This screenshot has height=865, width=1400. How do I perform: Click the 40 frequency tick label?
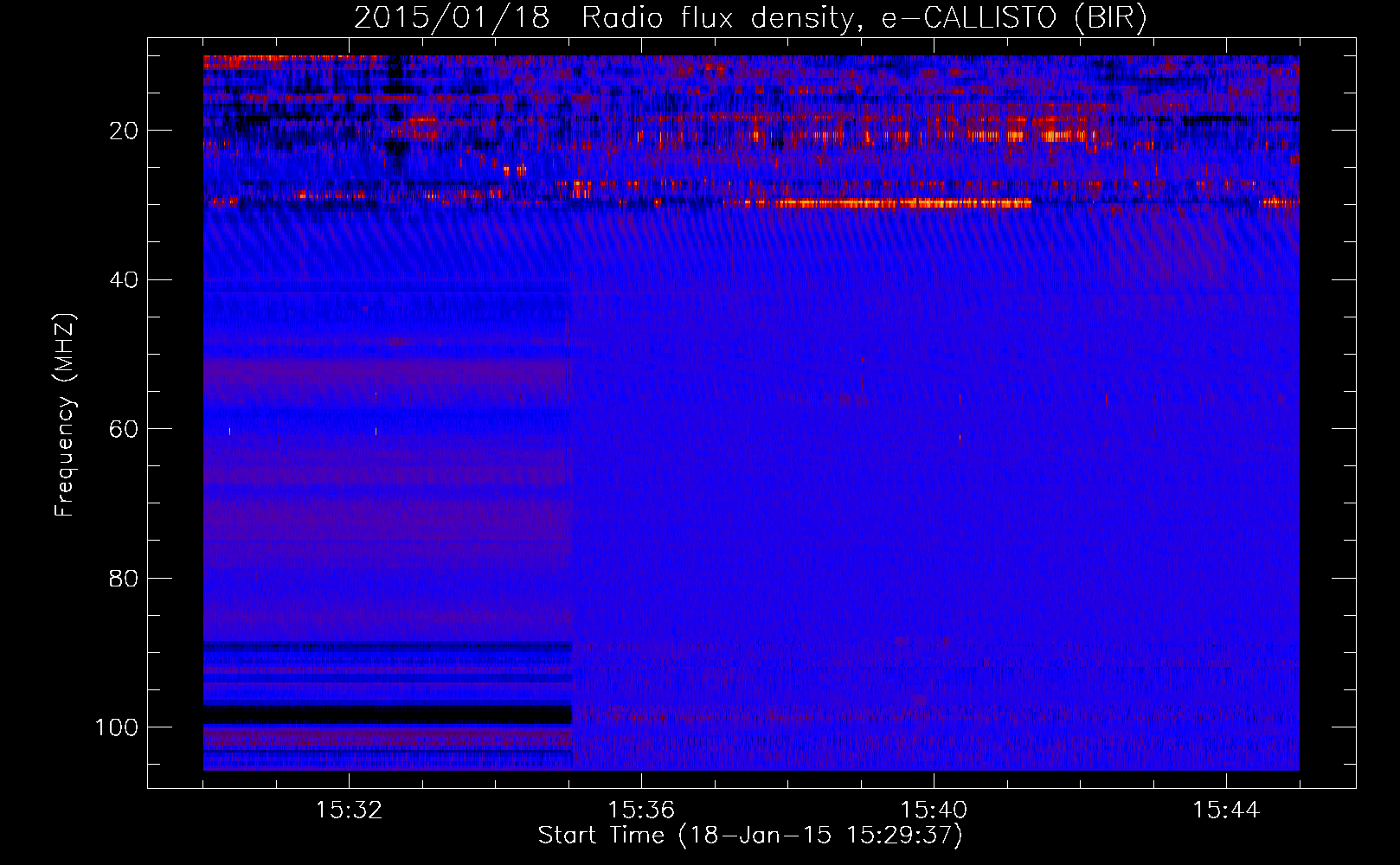[x=124, y=280]
